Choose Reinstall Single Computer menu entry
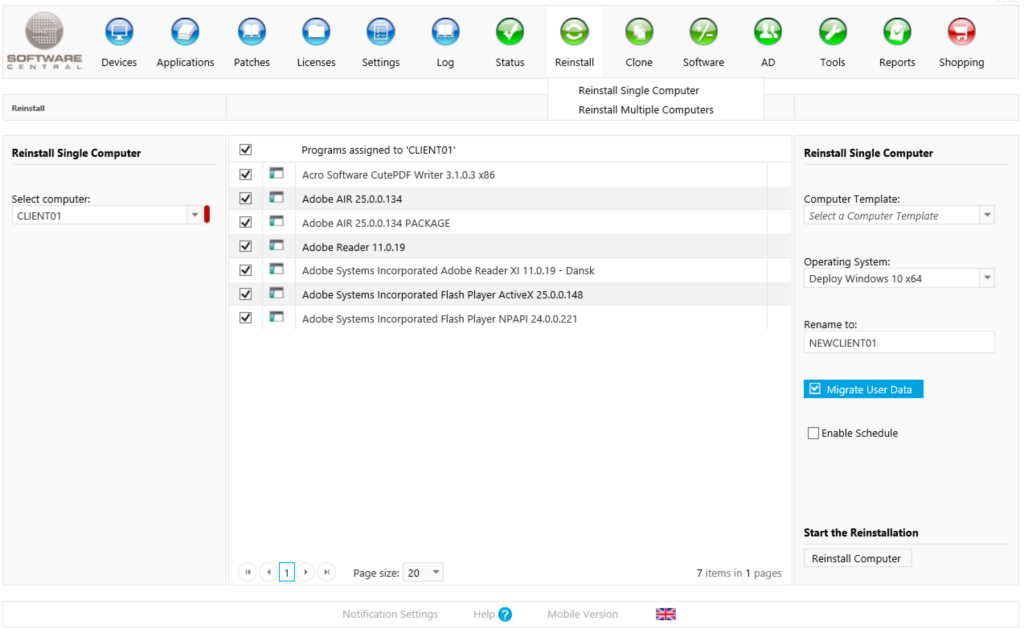 638,90
